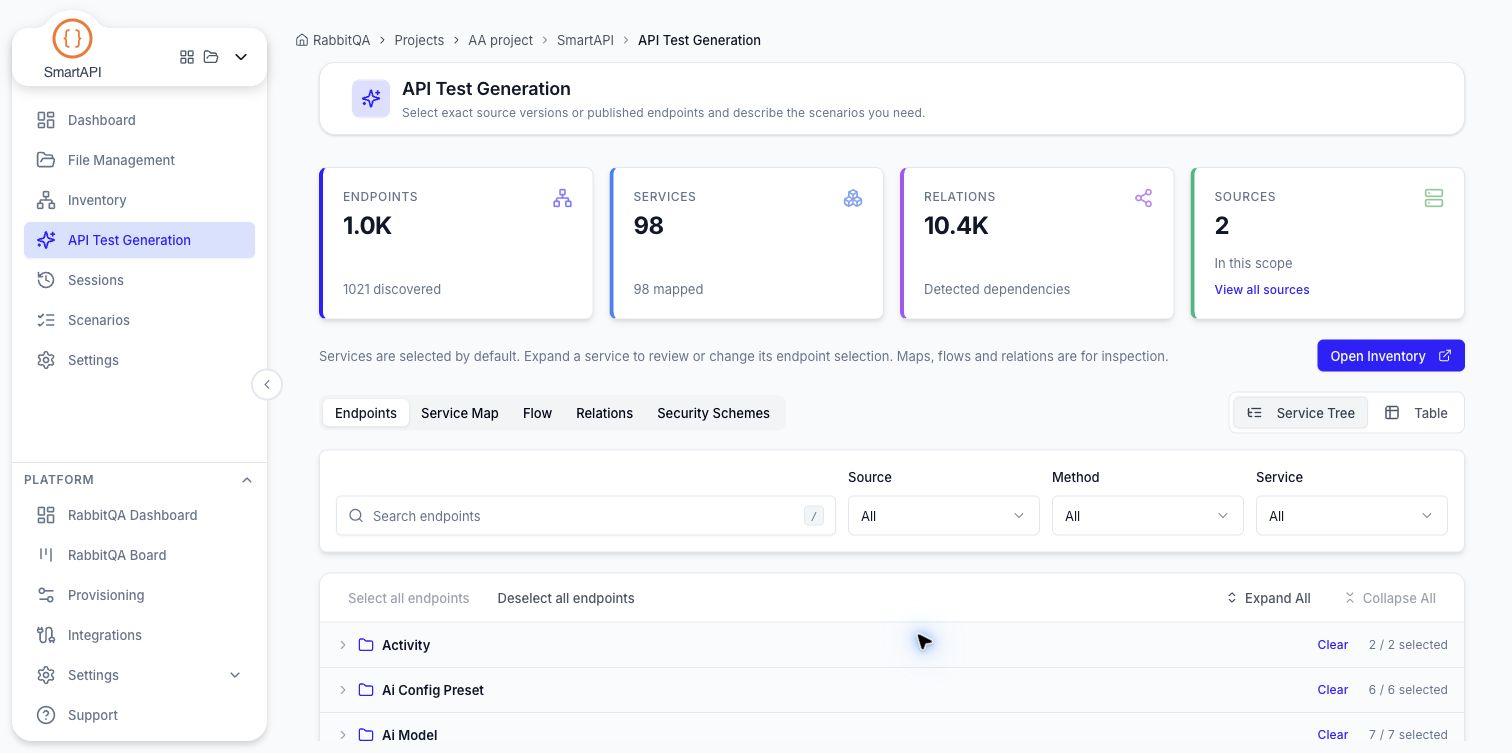Image resolution: width=1512 pixels, height=753 pixels.
Task: Click the Services card cubes icon
Action: pos(853,198)
